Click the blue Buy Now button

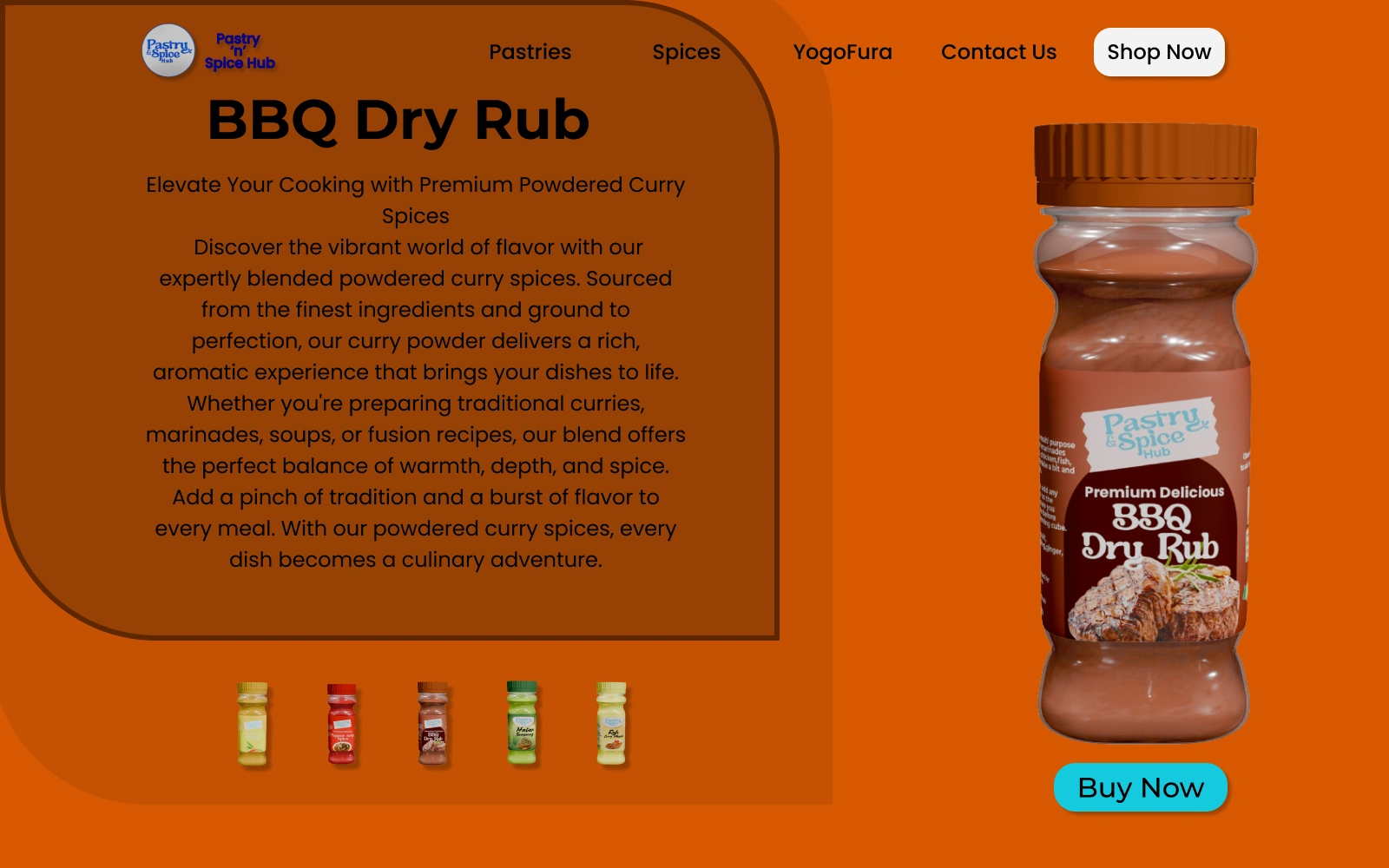(x=1141, y=787)
